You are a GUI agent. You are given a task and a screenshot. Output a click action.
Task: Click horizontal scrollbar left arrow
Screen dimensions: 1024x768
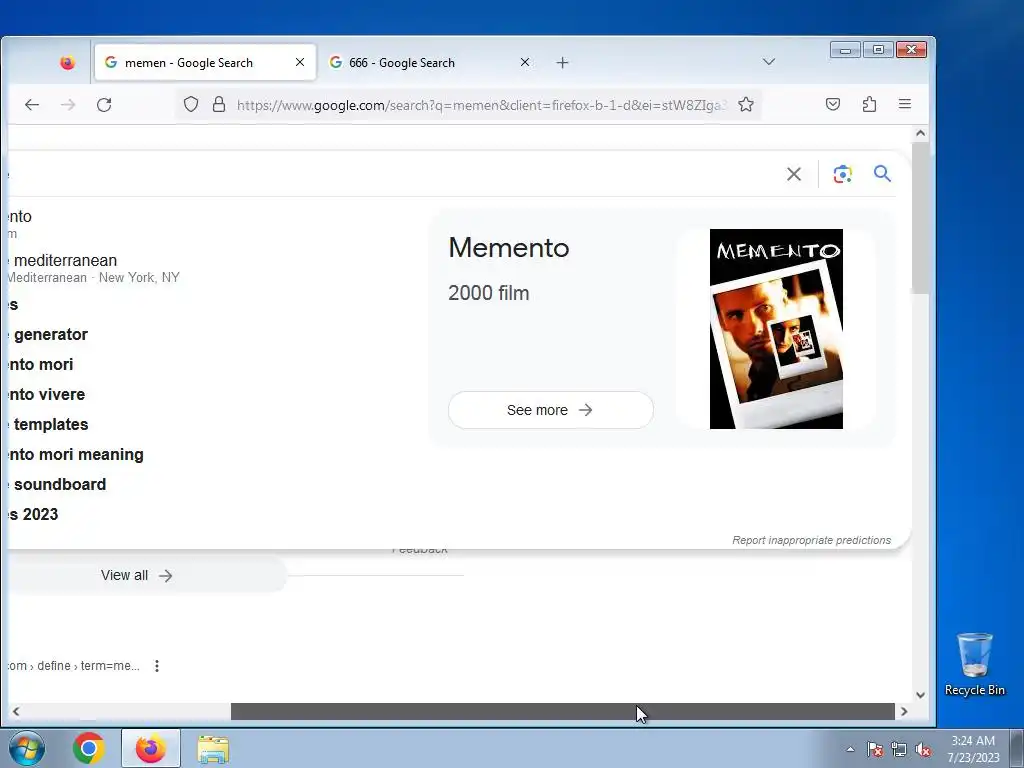click(16, 712)
